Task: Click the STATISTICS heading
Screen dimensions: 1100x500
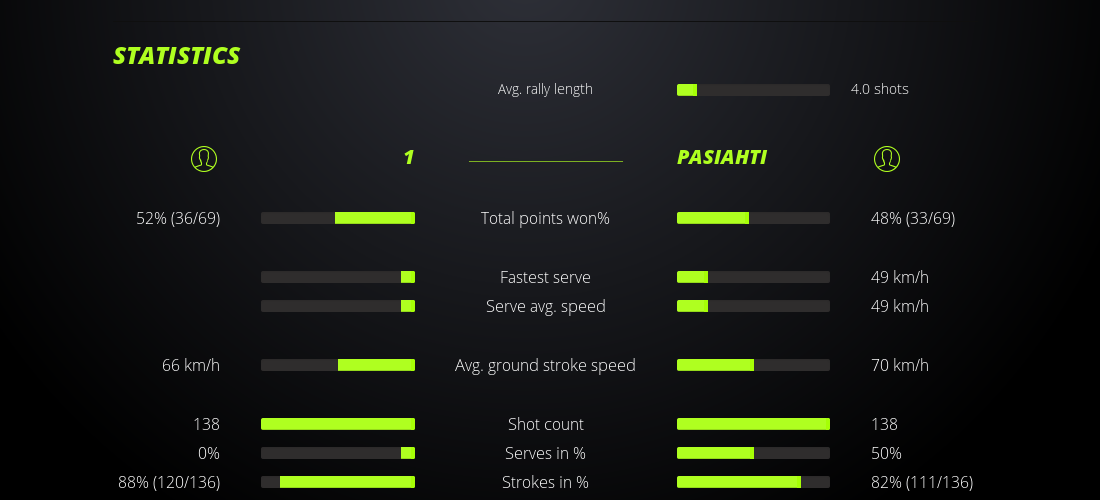Action: pyautogui.click(x=177, y=56)
